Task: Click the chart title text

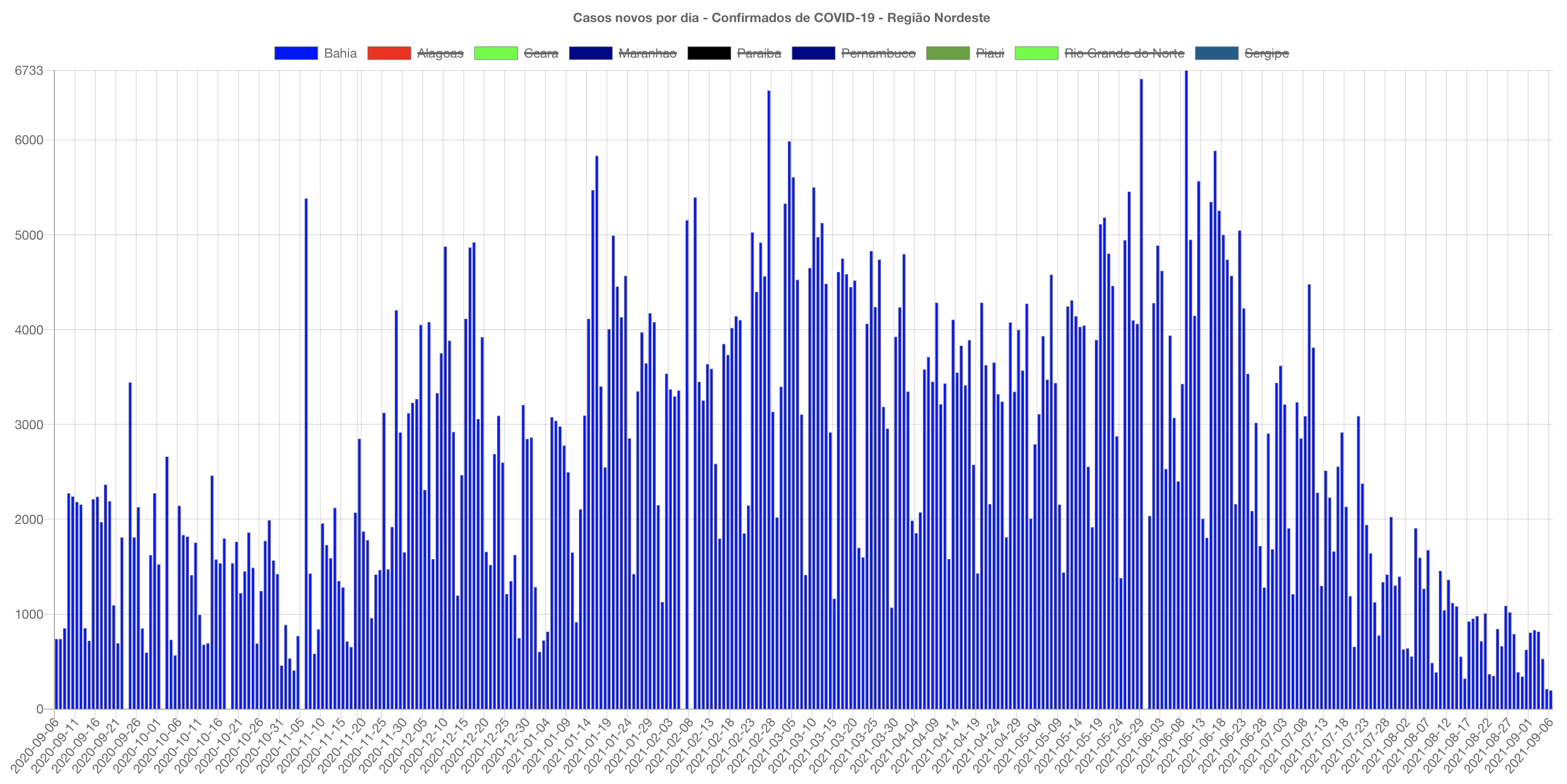Action: 781,18
